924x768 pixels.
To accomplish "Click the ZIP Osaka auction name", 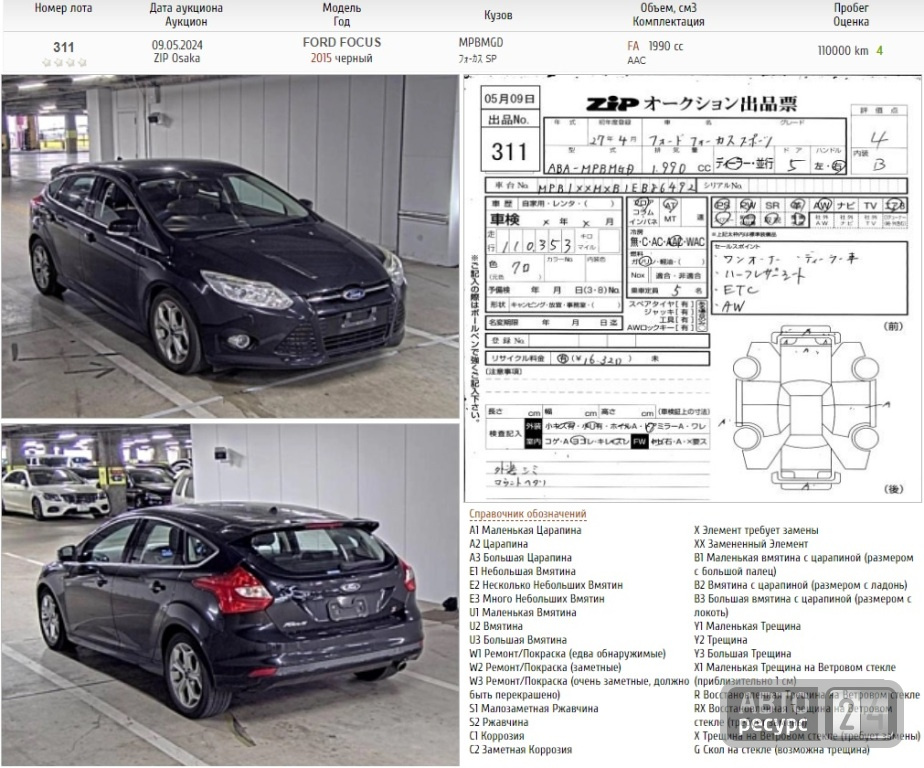I will (x=177, y=58).
